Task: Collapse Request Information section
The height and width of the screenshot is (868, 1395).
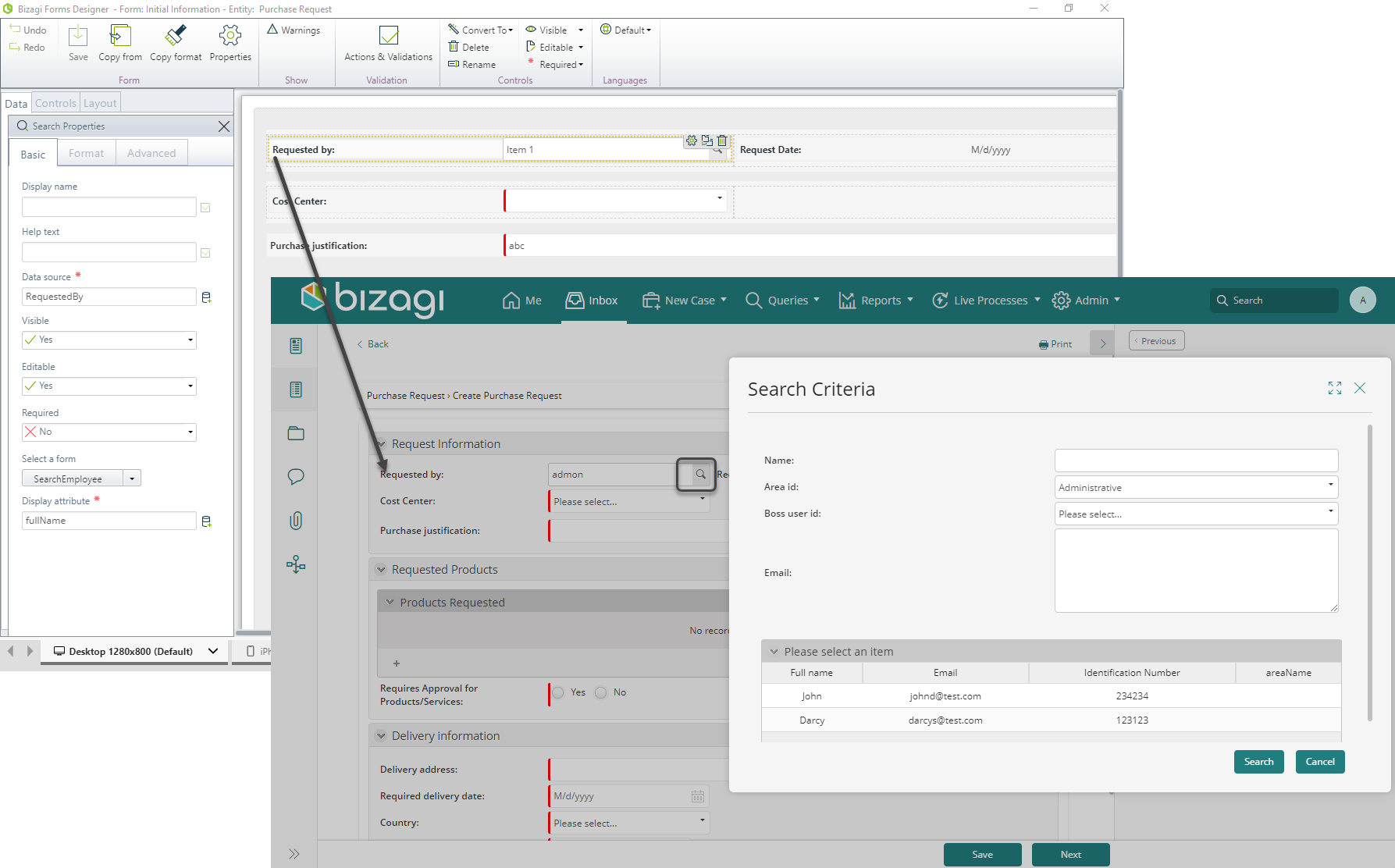Action: point(382,444)
